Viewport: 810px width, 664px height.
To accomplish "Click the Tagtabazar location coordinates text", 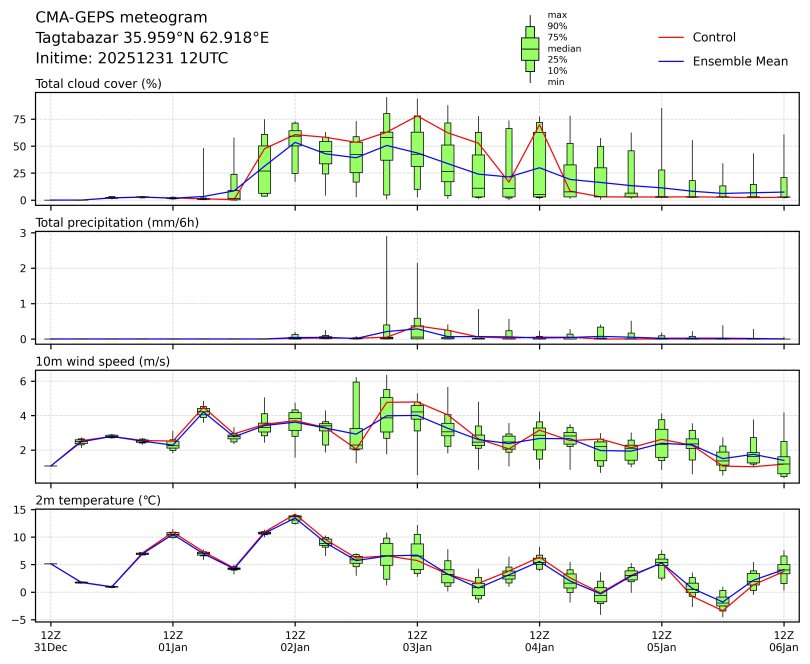I will (x=152, y=38).
